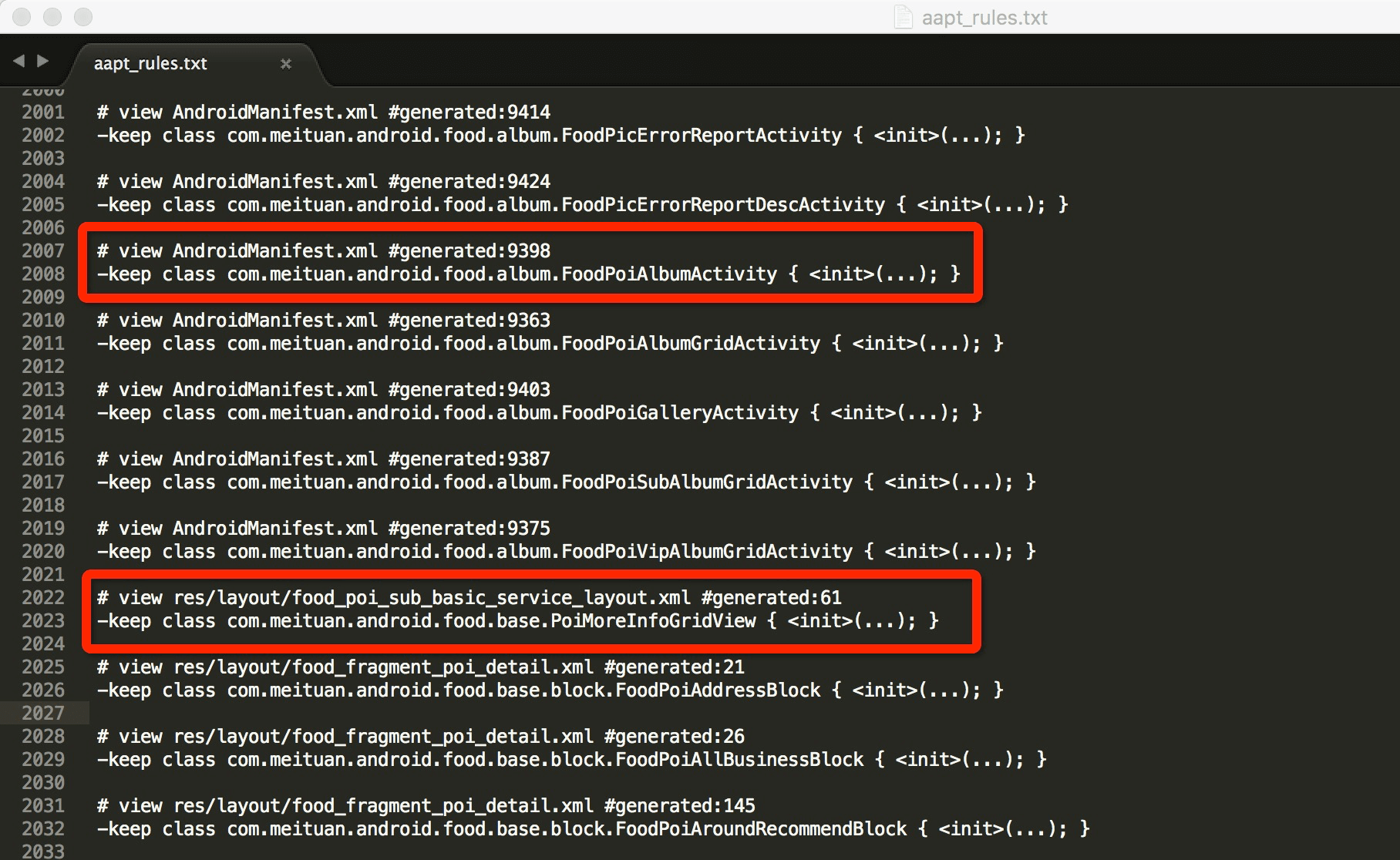Click the next tab right arrow

coord(43,60)
